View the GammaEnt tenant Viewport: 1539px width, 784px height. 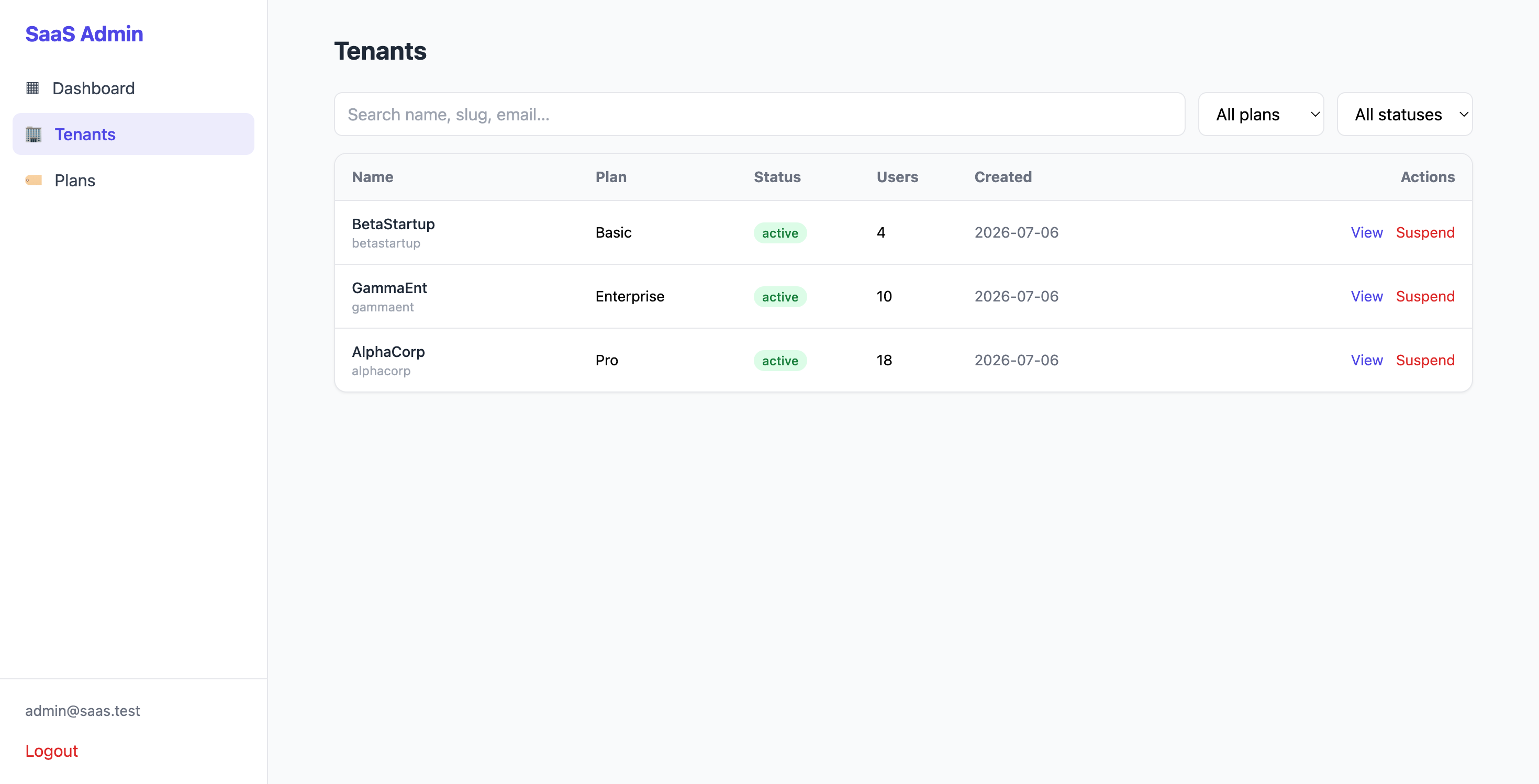[1367, 296]
